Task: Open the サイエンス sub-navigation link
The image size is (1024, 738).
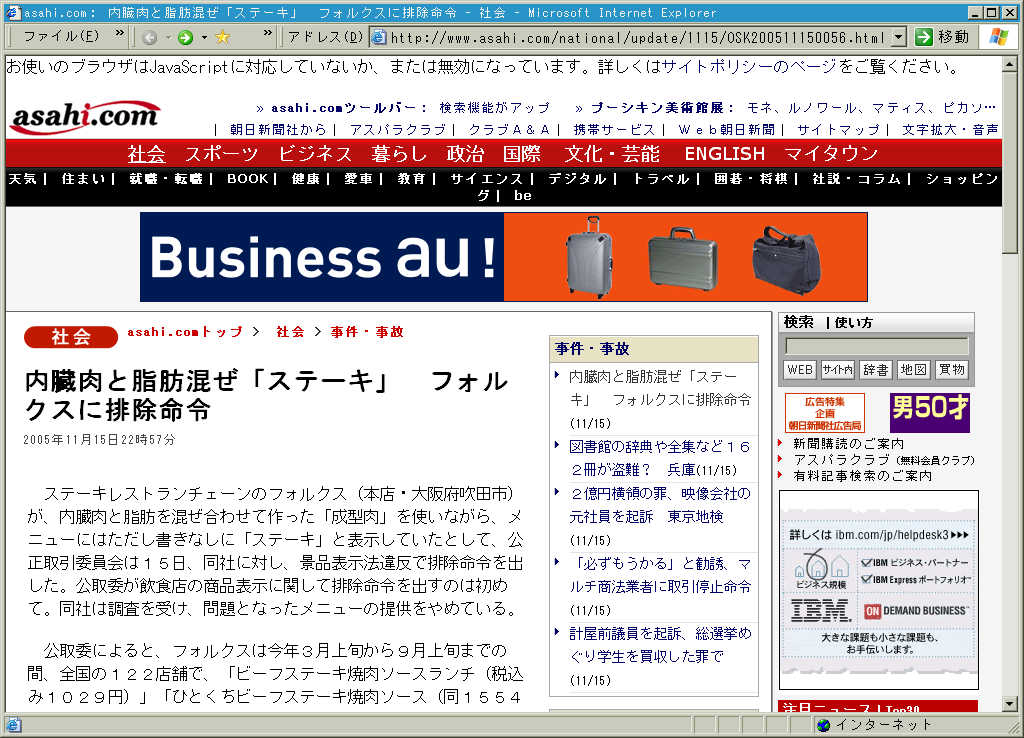Action: coord(487,178)
